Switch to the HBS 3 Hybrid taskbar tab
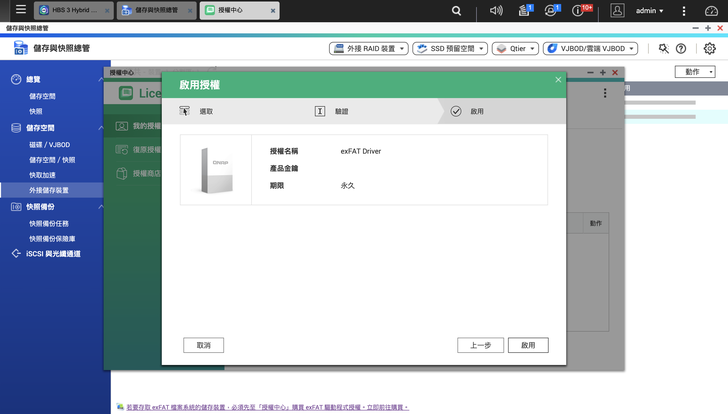The image size is (728, 414). coord(72,11)
